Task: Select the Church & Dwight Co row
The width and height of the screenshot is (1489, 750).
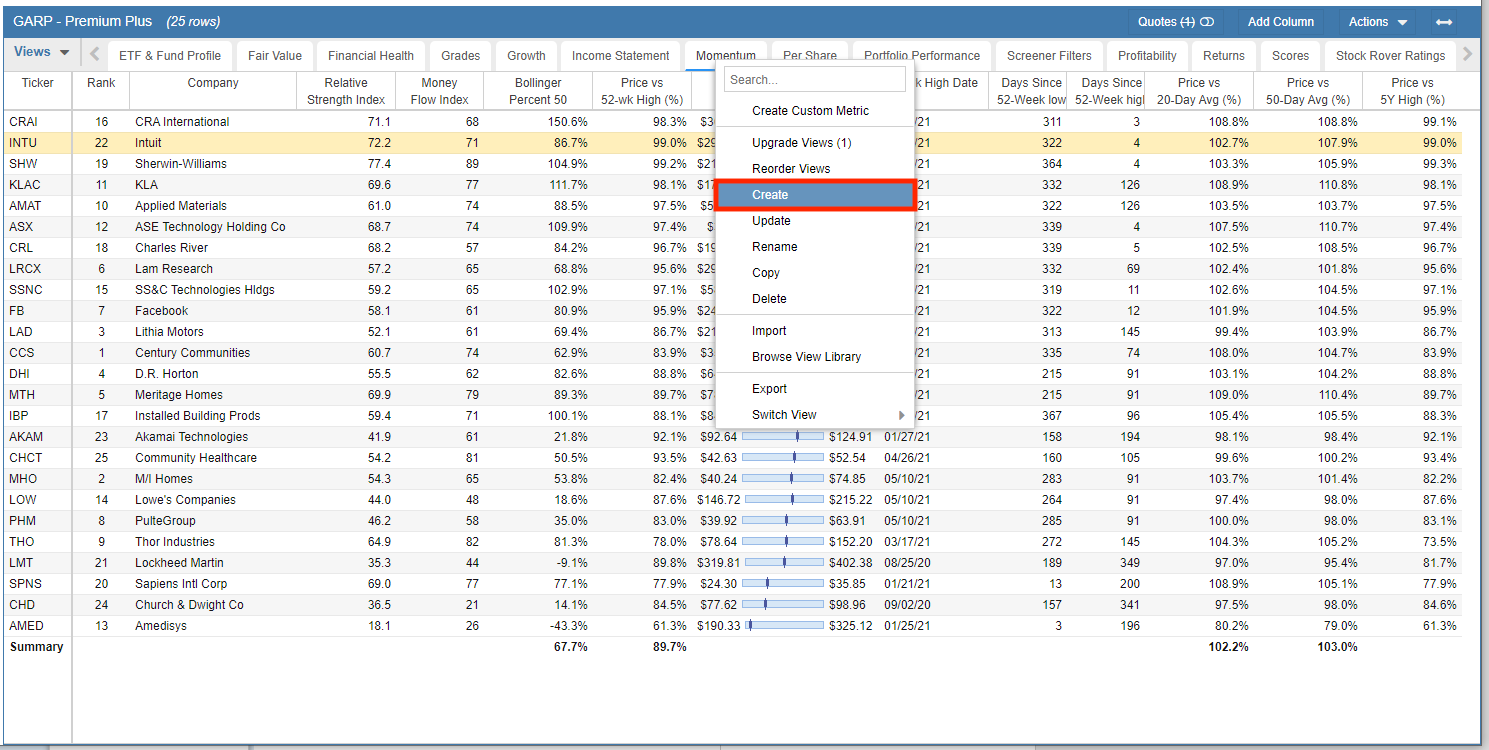Action: (x=190, y=605)
